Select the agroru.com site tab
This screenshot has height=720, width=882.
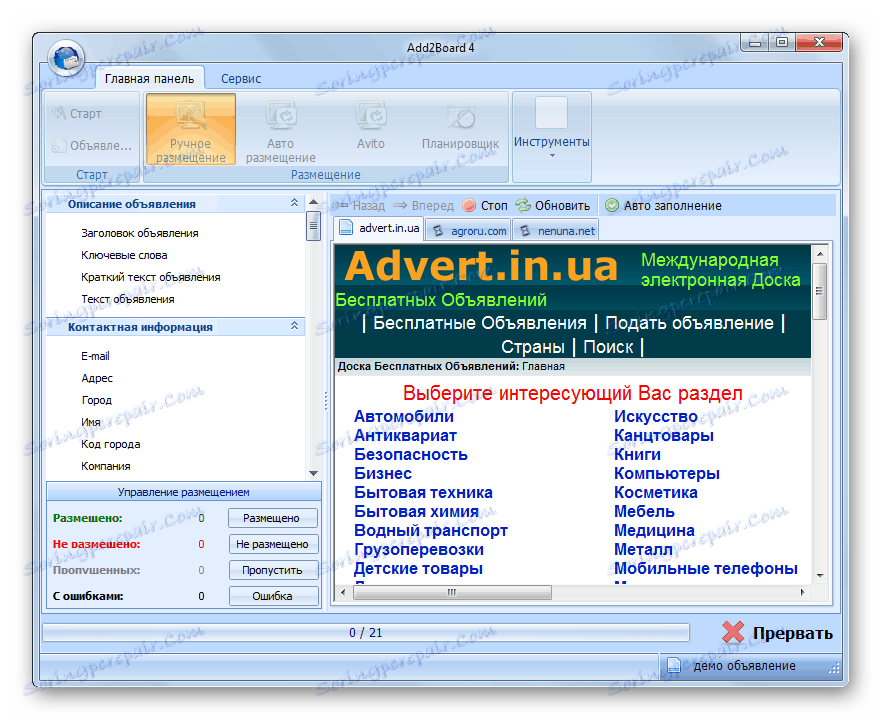coord(469,231)
